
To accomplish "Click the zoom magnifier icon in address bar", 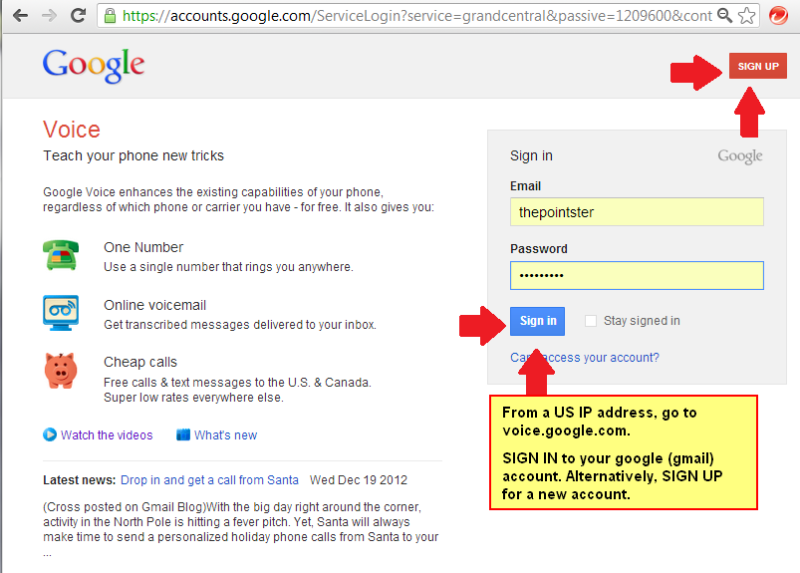I will [724, 16].
